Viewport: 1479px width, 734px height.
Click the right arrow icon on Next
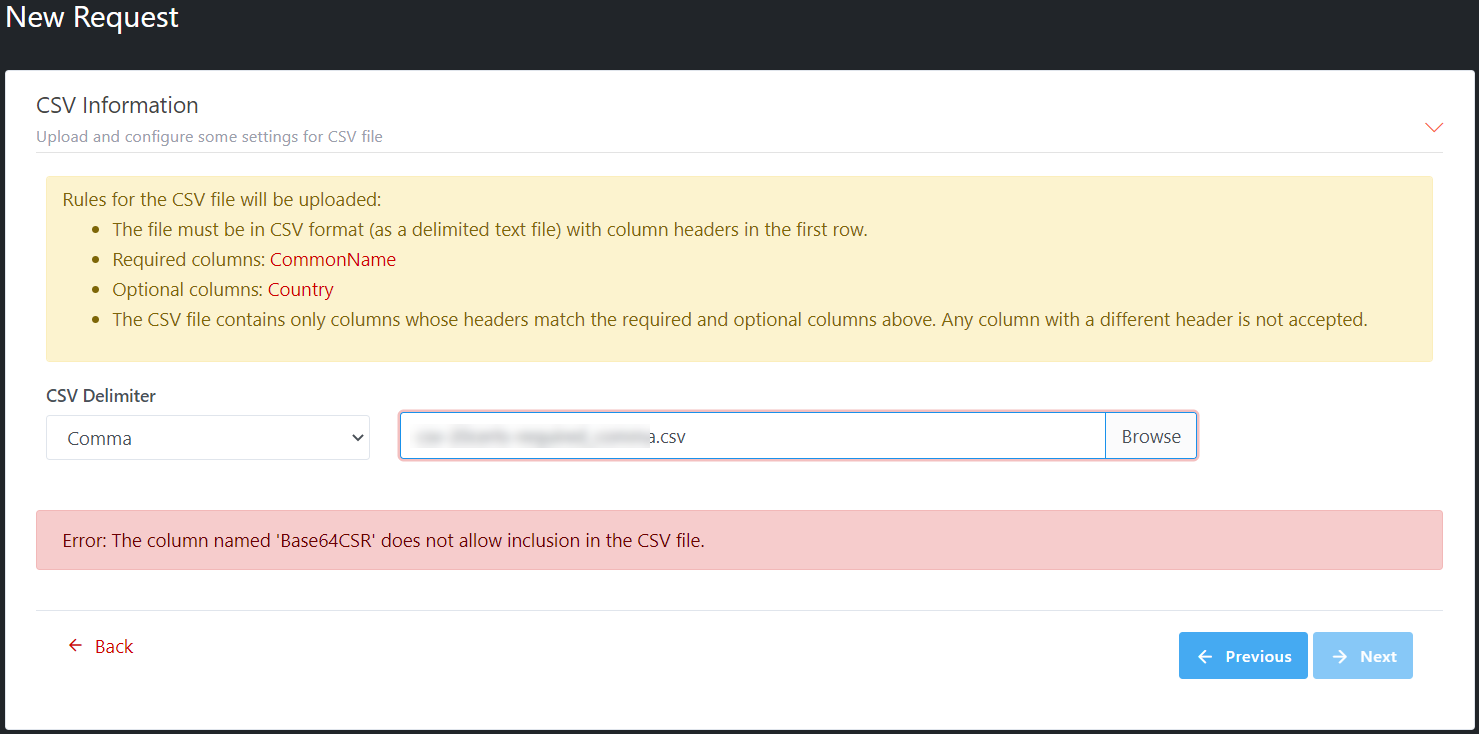pyautogui.click(x=1339, y=656)
